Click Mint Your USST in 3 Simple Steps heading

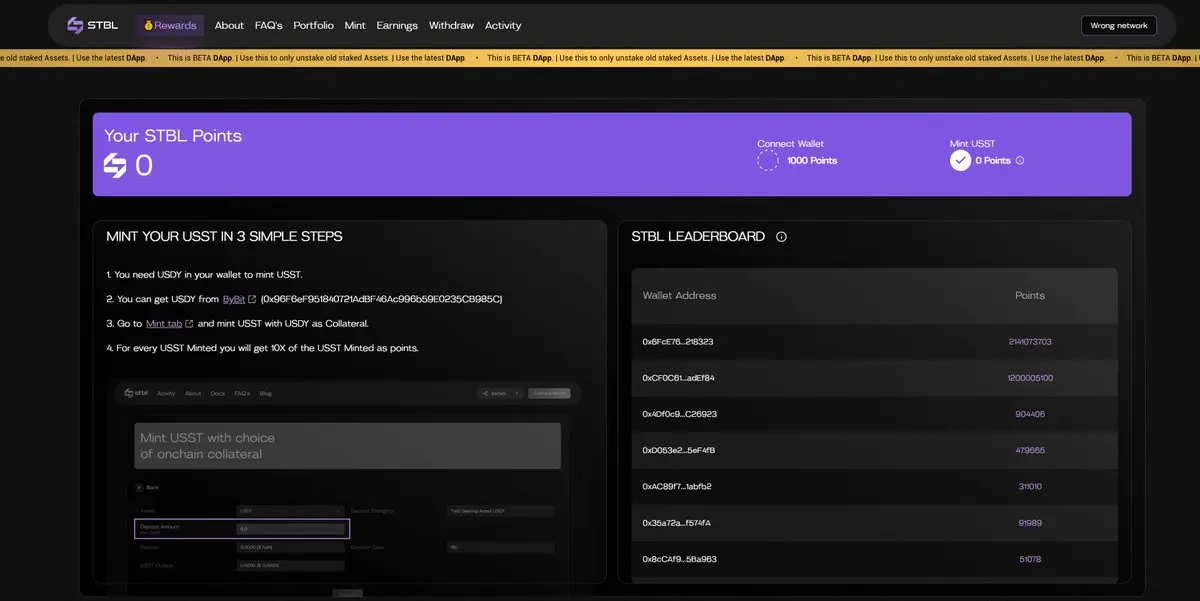(224, 237)
